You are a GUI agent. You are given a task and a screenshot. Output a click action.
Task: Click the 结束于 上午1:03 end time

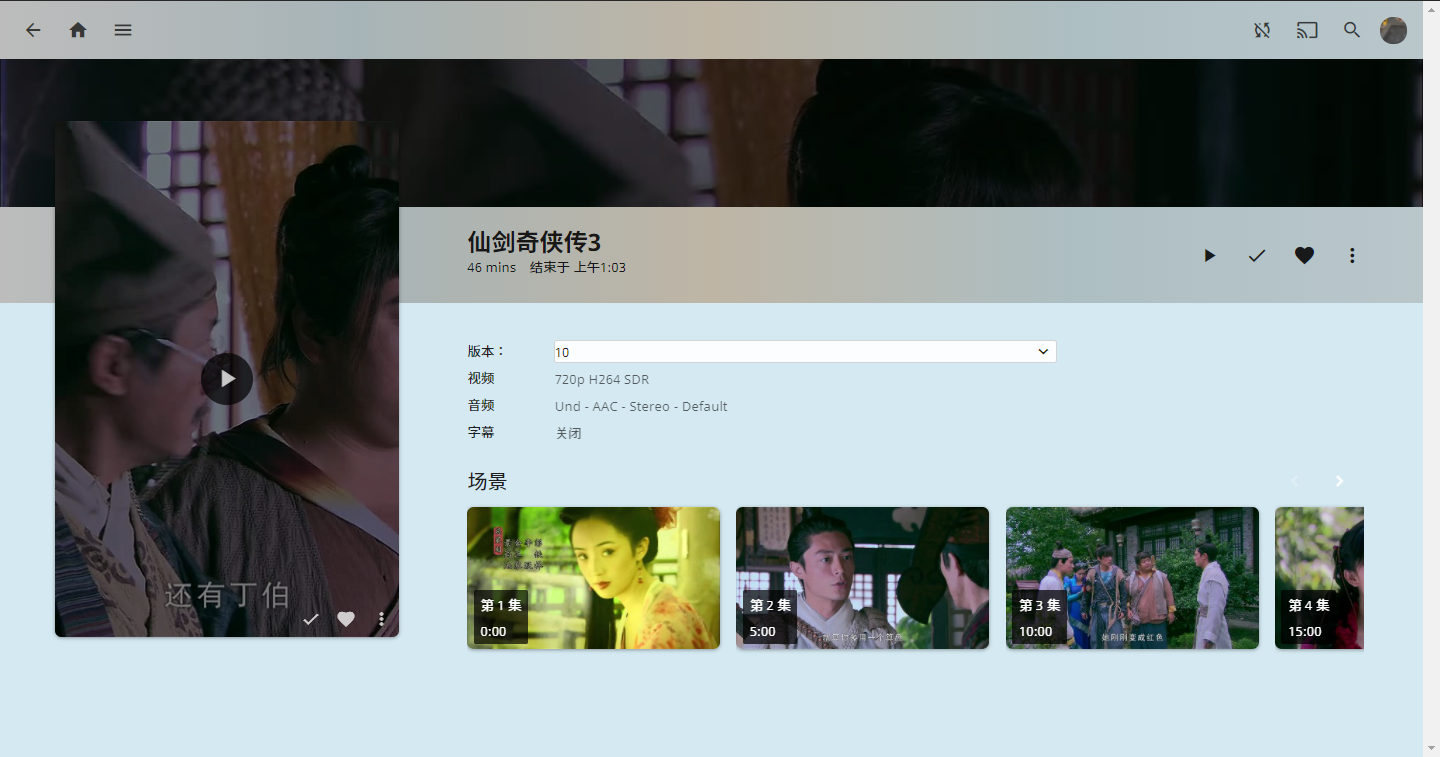[578, 268]
